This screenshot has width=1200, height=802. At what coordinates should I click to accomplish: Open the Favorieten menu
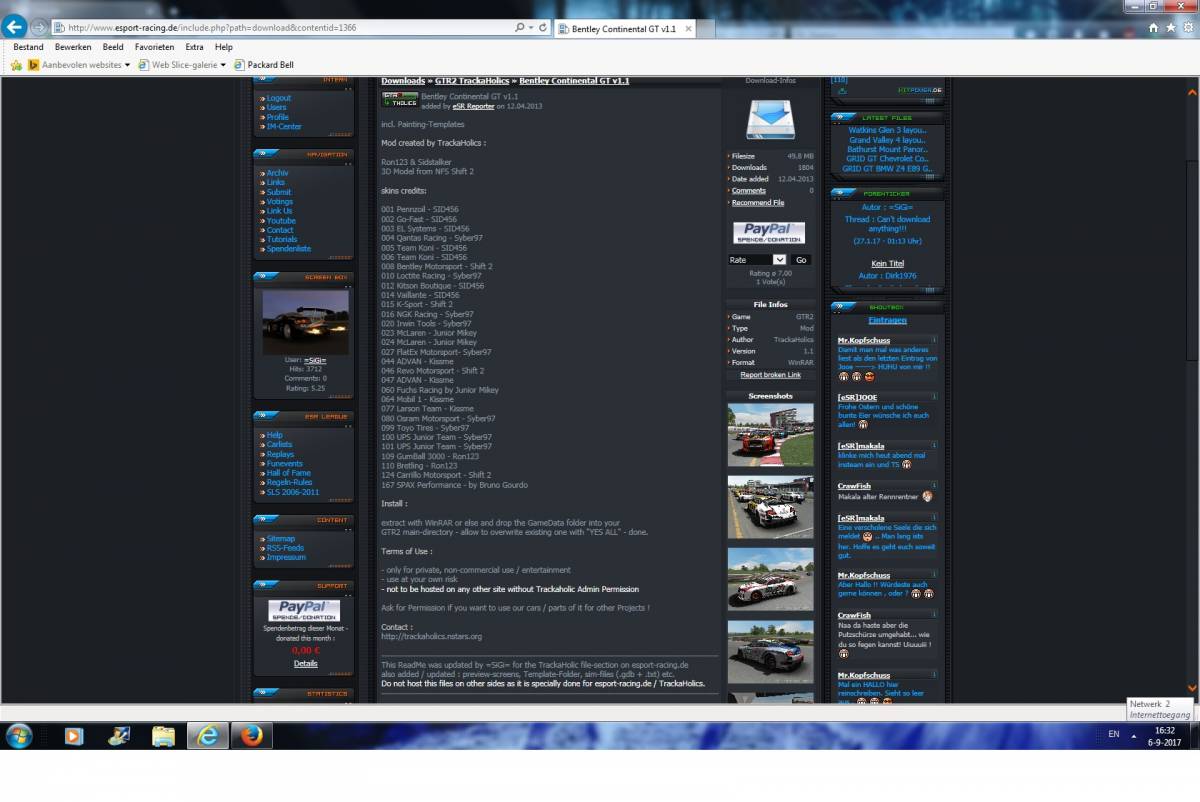(x=154, y=47)
